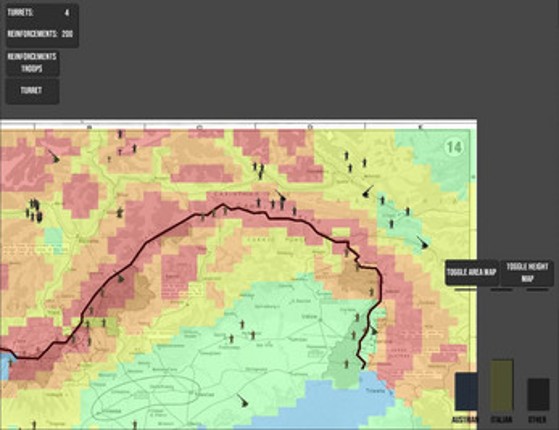
Task: Select the Italian olive color swatch
Action: [x=502, y=385]
